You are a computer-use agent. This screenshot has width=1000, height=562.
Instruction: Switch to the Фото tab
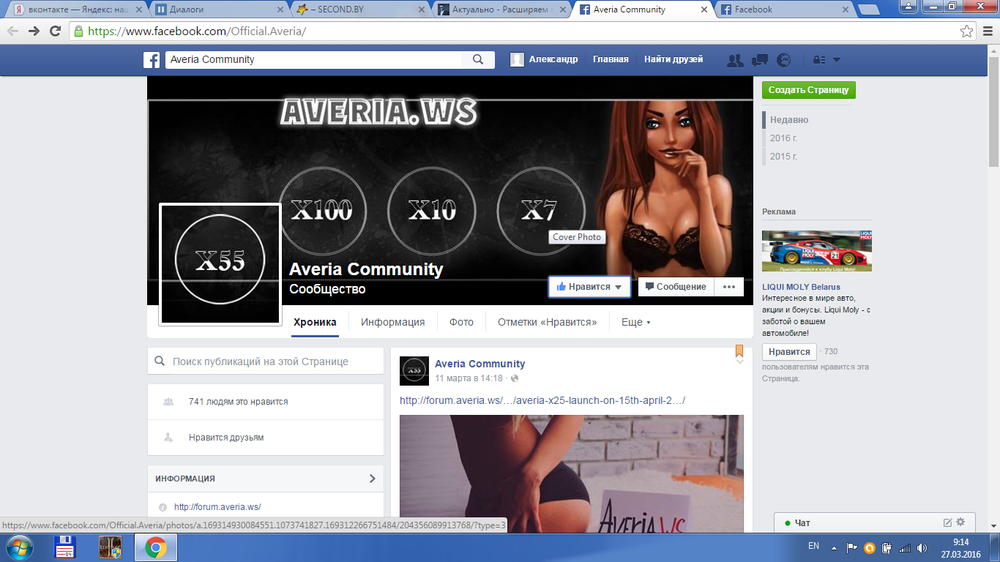(461, 322)
